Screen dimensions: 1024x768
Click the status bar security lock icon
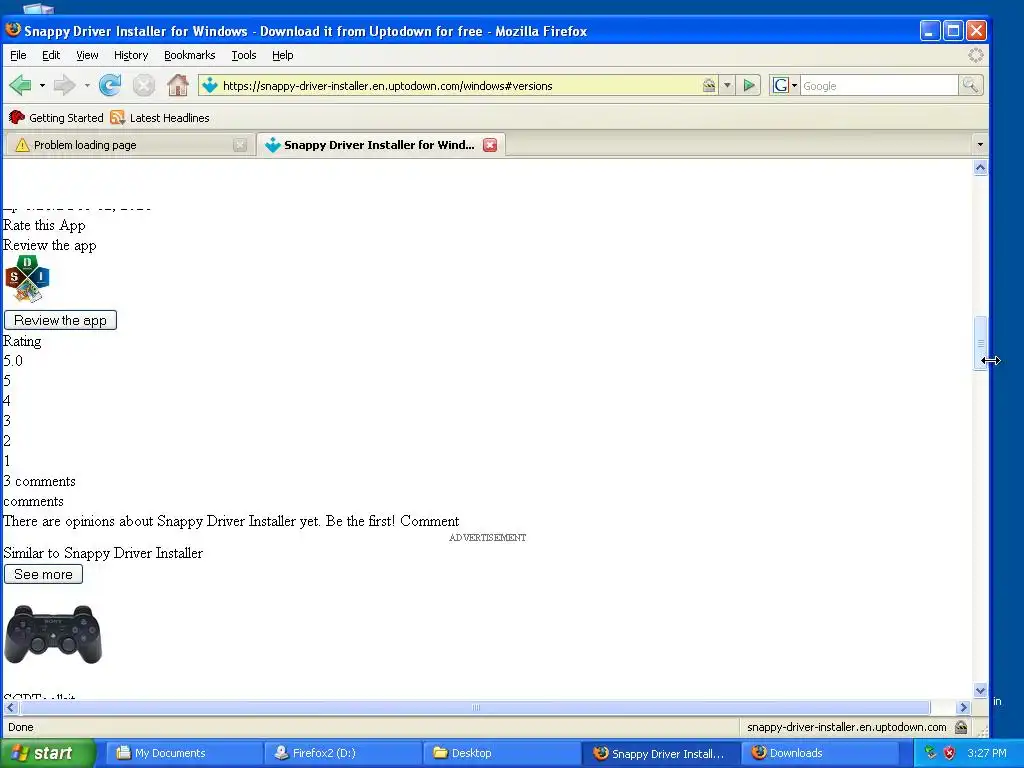tap(961, 727)
